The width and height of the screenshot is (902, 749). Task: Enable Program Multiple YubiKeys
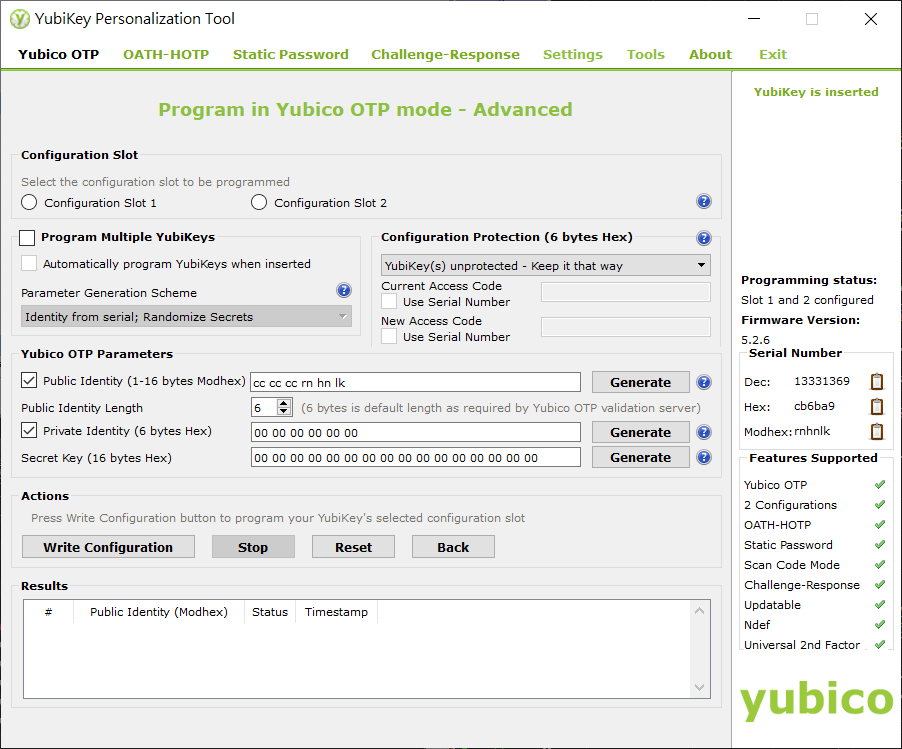click(x=27, y=238)
